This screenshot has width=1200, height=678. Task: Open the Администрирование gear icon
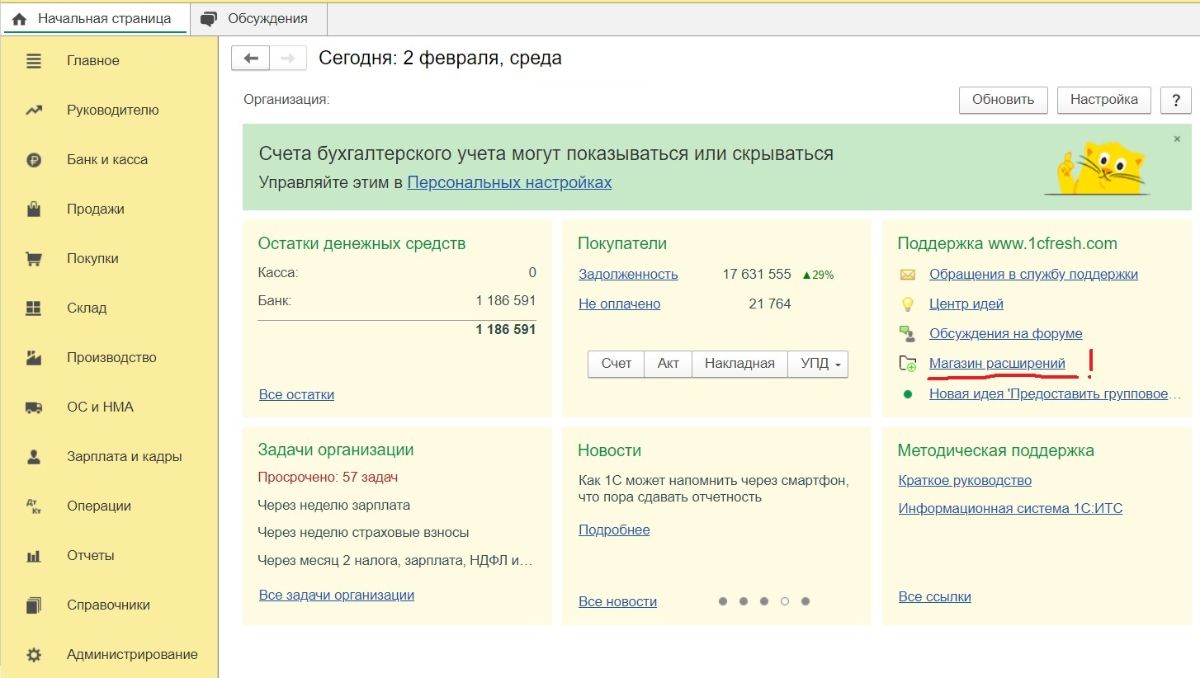(x=34, y=655)
